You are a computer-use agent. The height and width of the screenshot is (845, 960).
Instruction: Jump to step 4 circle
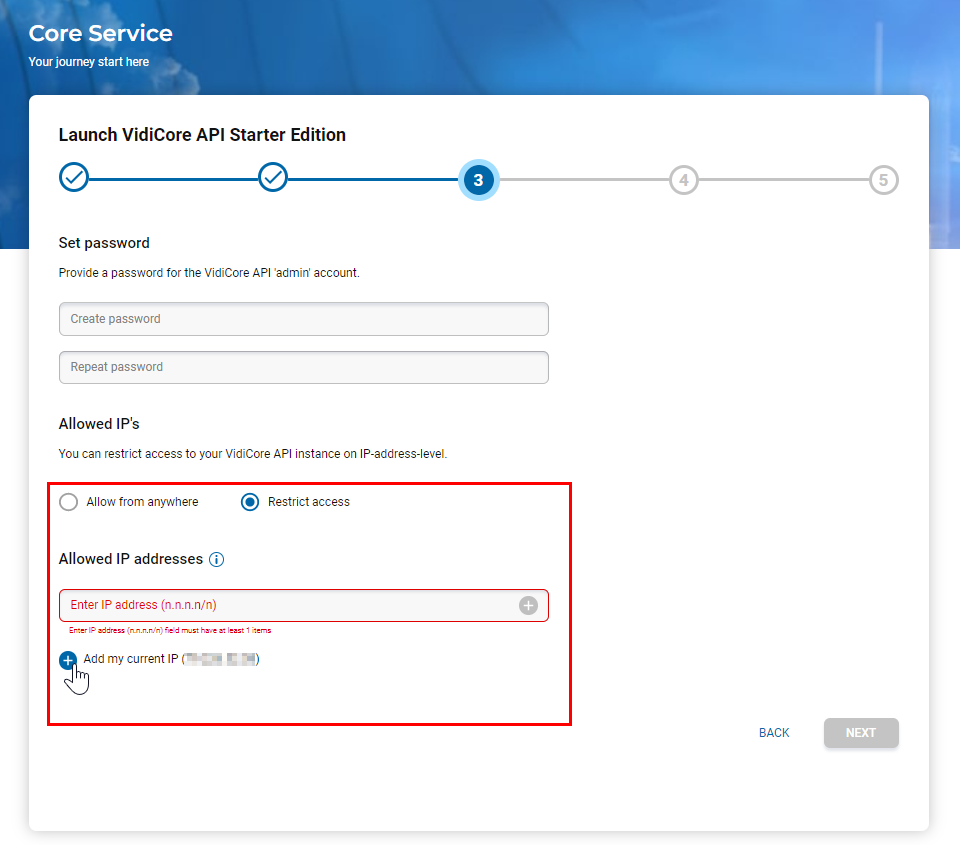click(x=683, y=180)
